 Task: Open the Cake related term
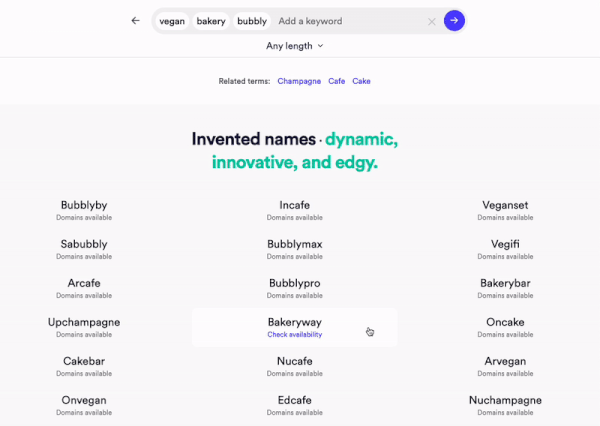pos(361,81)
